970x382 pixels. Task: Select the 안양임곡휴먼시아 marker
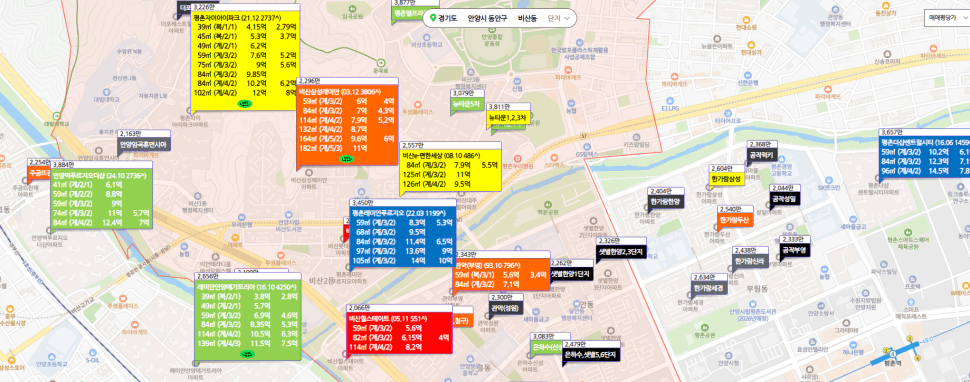tap(144, 145)
